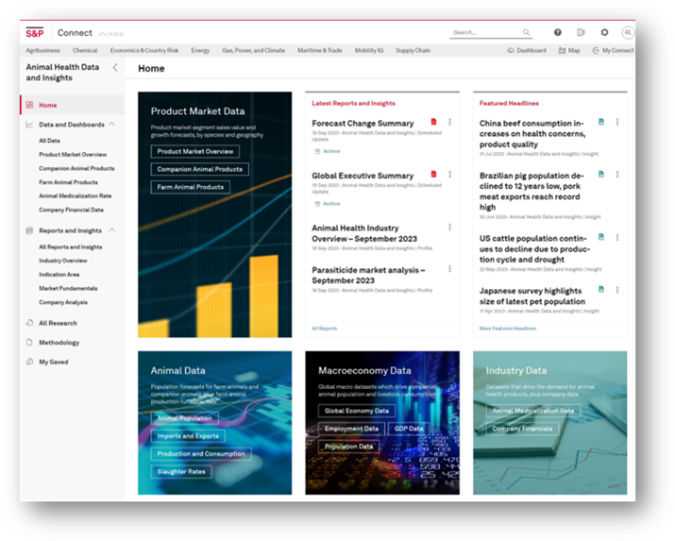Screen dimensions: 675x541
Task: Open the Mobility IQ menu
Action: coord(369,50)
